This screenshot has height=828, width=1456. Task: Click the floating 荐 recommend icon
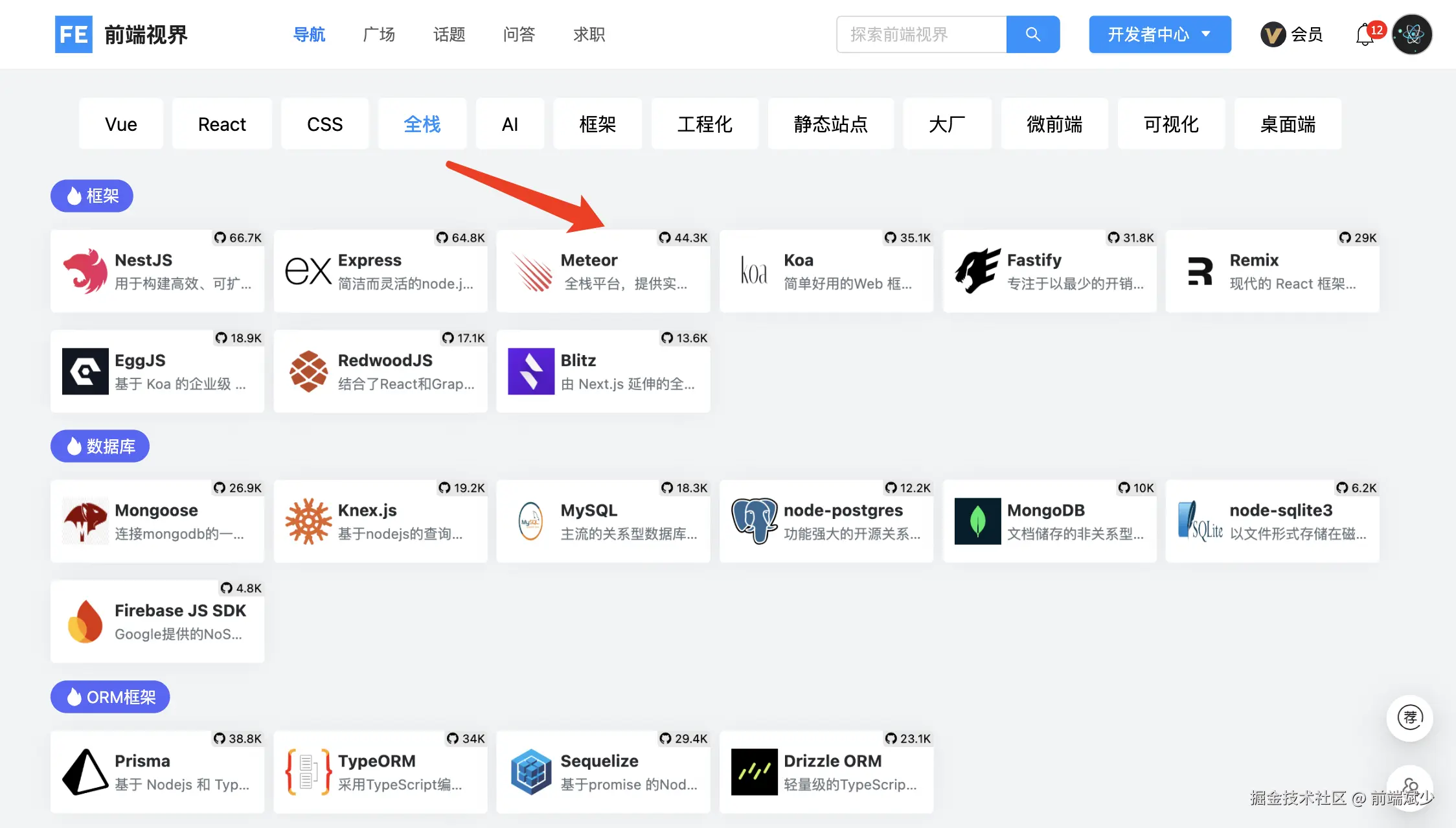coord(1409,717)
